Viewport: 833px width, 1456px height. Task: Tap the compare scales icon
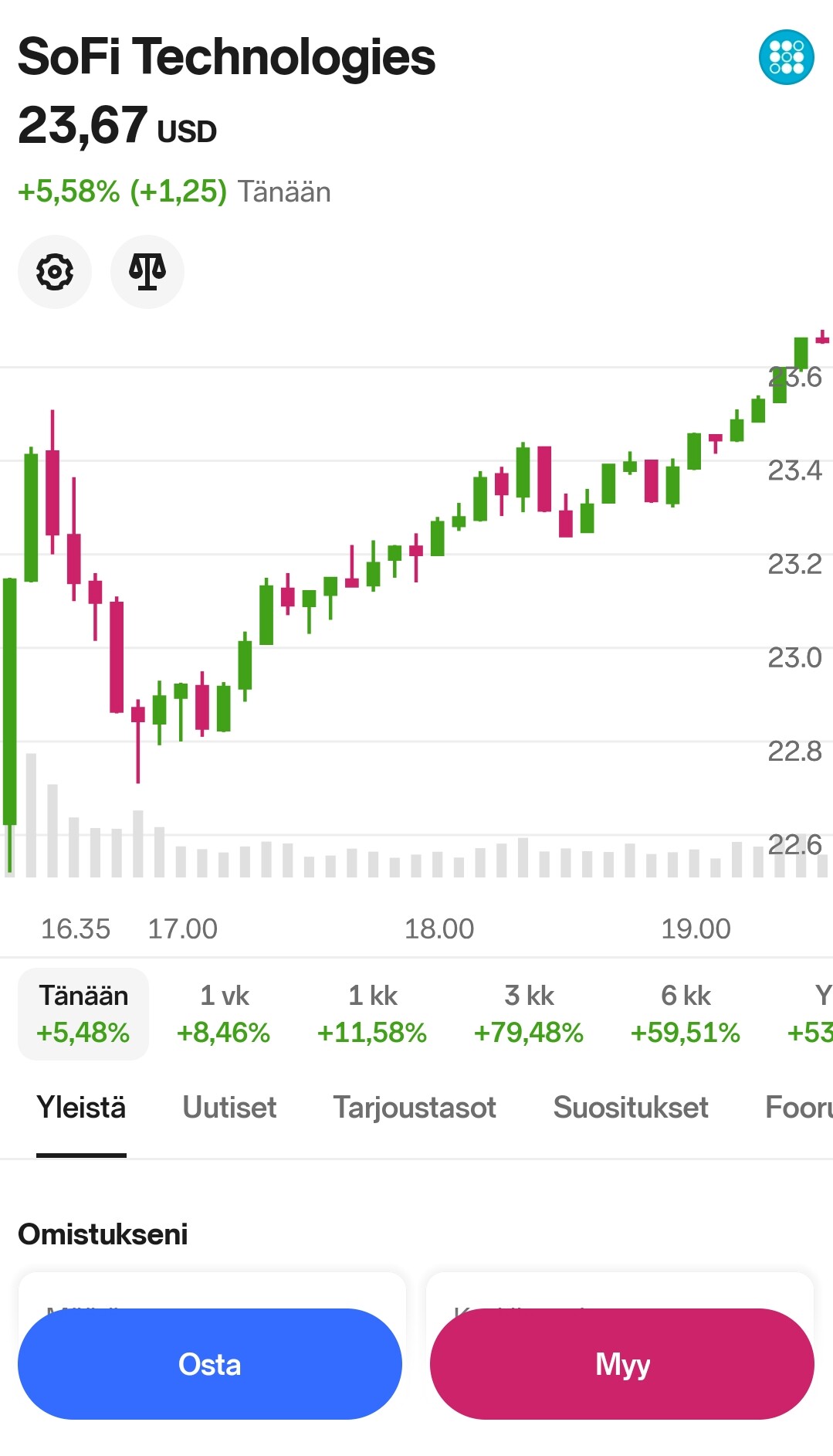(x=147, y=272)
